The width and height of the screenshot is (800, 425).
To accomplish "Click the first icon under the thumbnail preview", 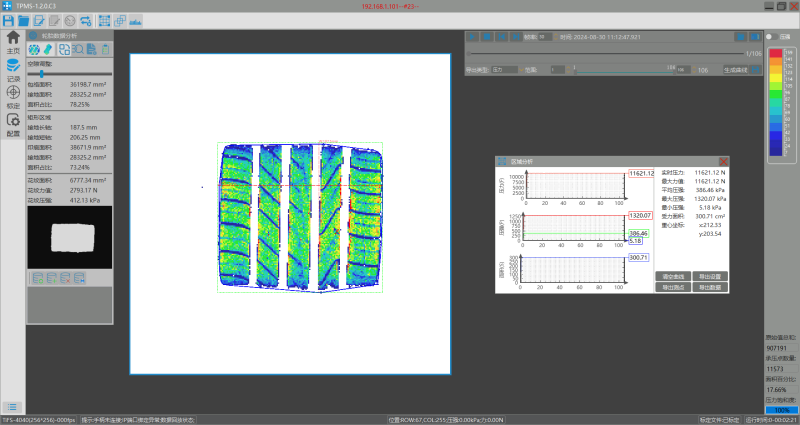I will pos(38,278).
